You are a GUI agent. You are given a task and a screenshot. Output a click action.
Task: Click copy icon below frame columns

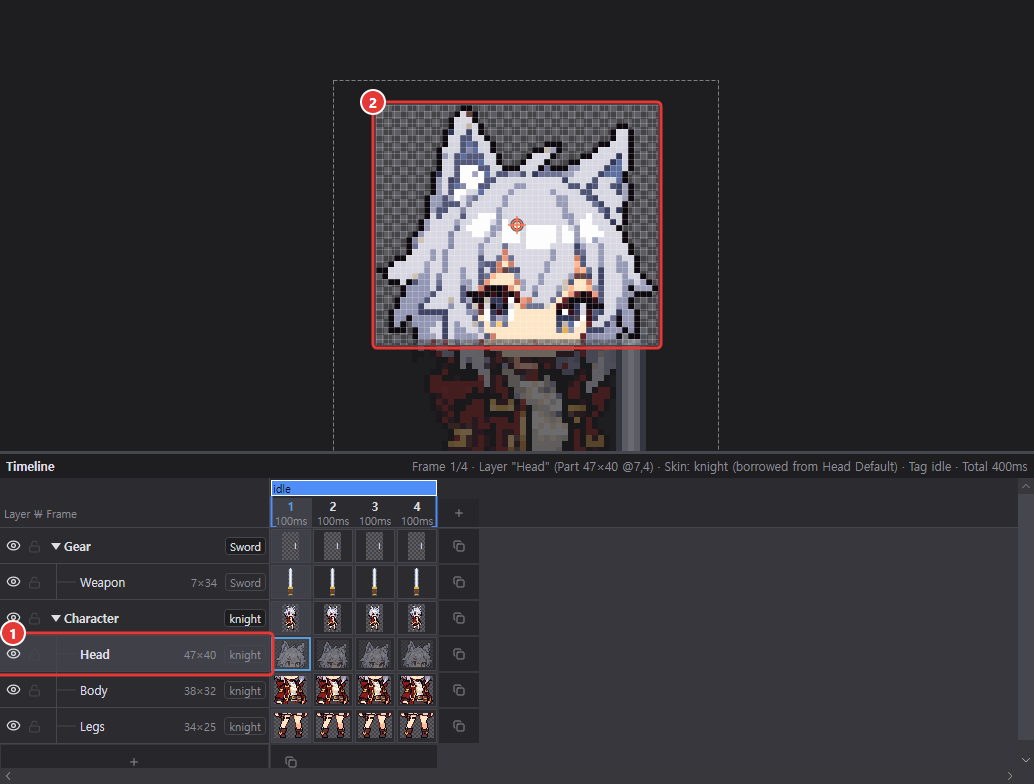[291, 762]
